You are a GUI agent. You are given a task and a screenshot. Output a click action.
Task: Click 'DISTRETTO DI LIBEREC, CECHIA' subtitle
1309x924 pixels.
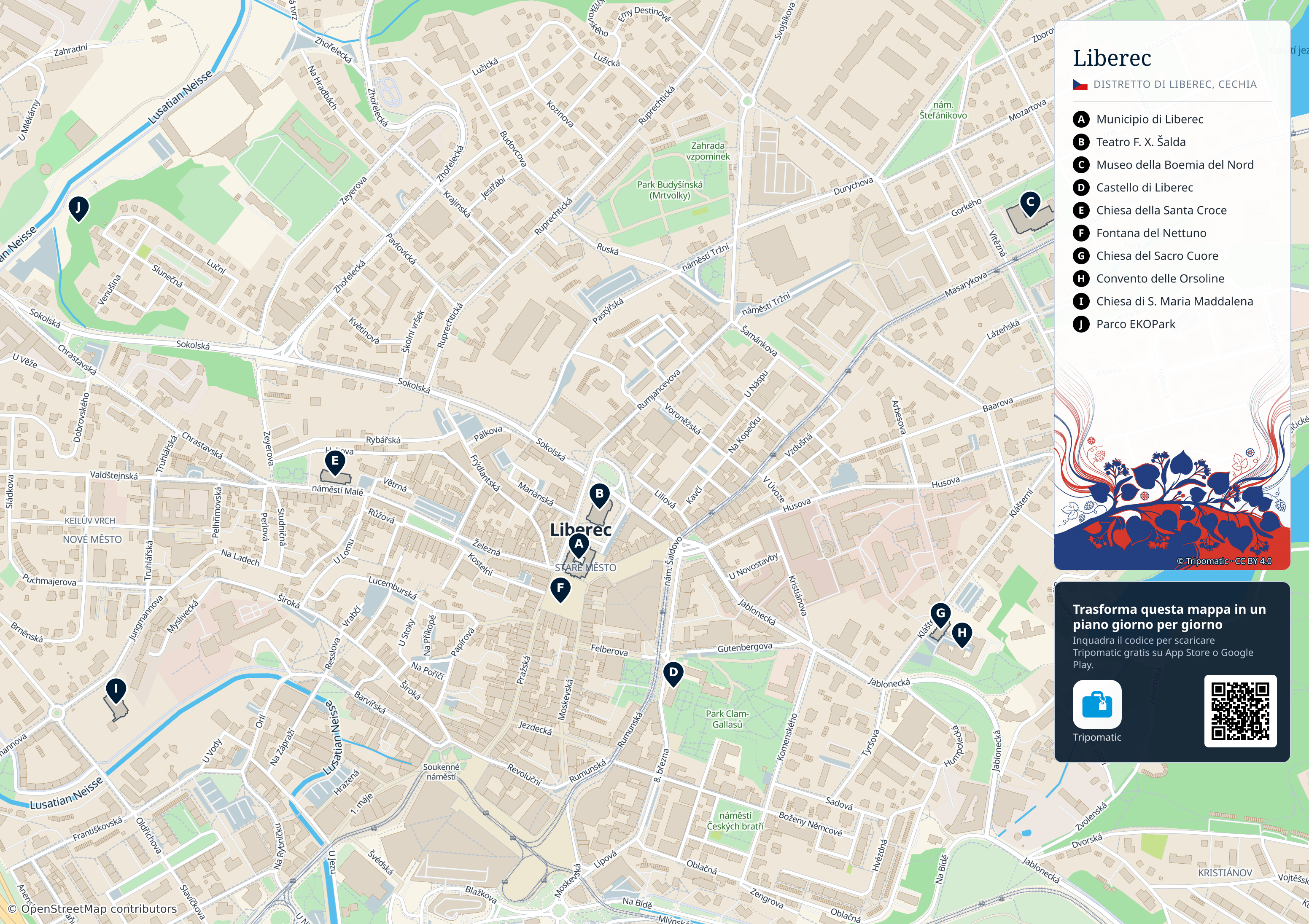pos(1174,84)
